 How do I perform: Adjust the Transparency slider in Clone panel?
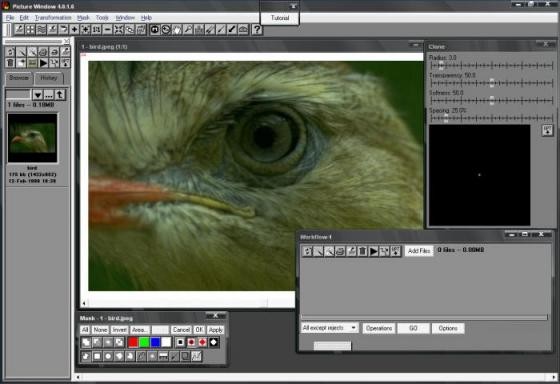click(x=492, y=83)
